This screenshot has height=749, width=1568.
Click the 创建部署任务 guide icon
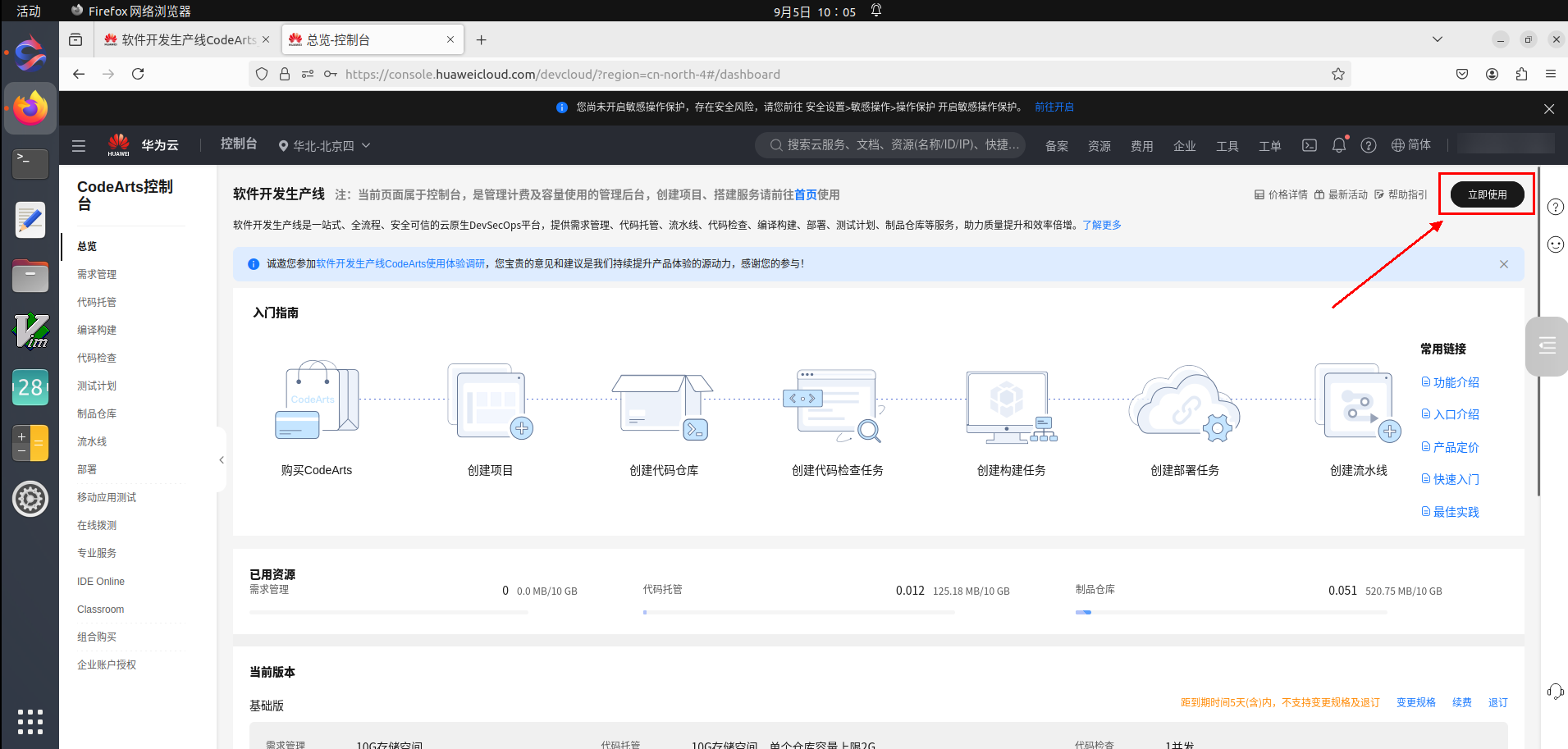(x=1184, y=404)
